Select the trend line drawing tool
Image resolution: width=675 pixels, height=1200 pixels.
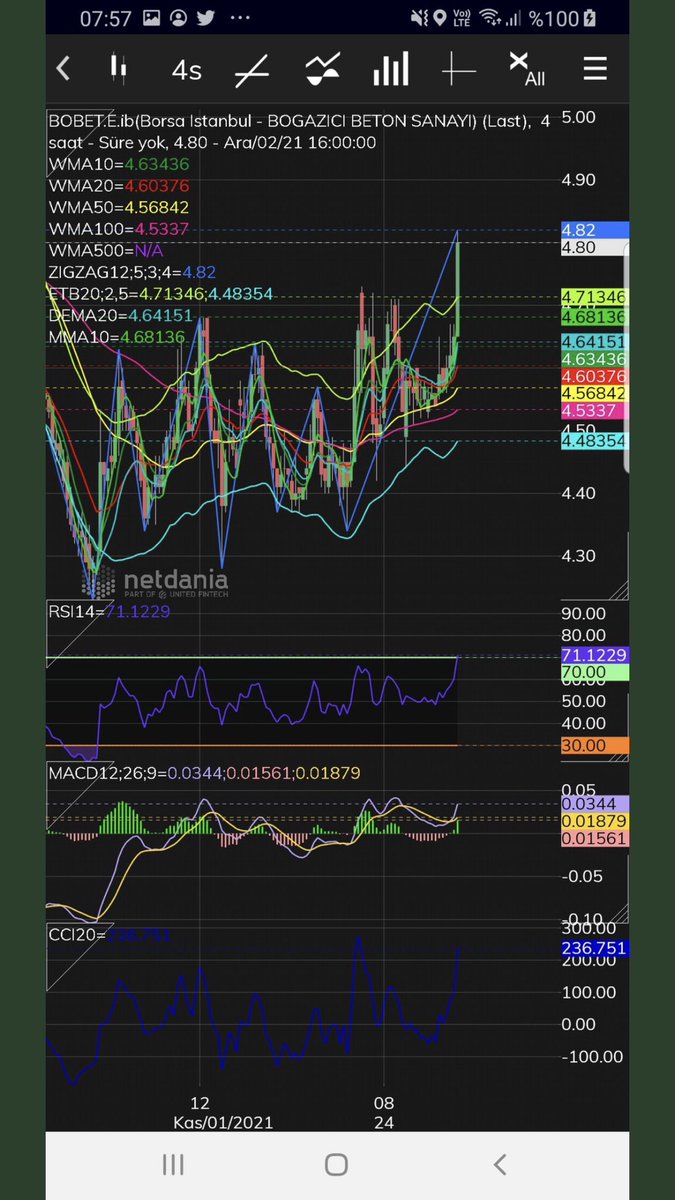[x=252, y=70]
